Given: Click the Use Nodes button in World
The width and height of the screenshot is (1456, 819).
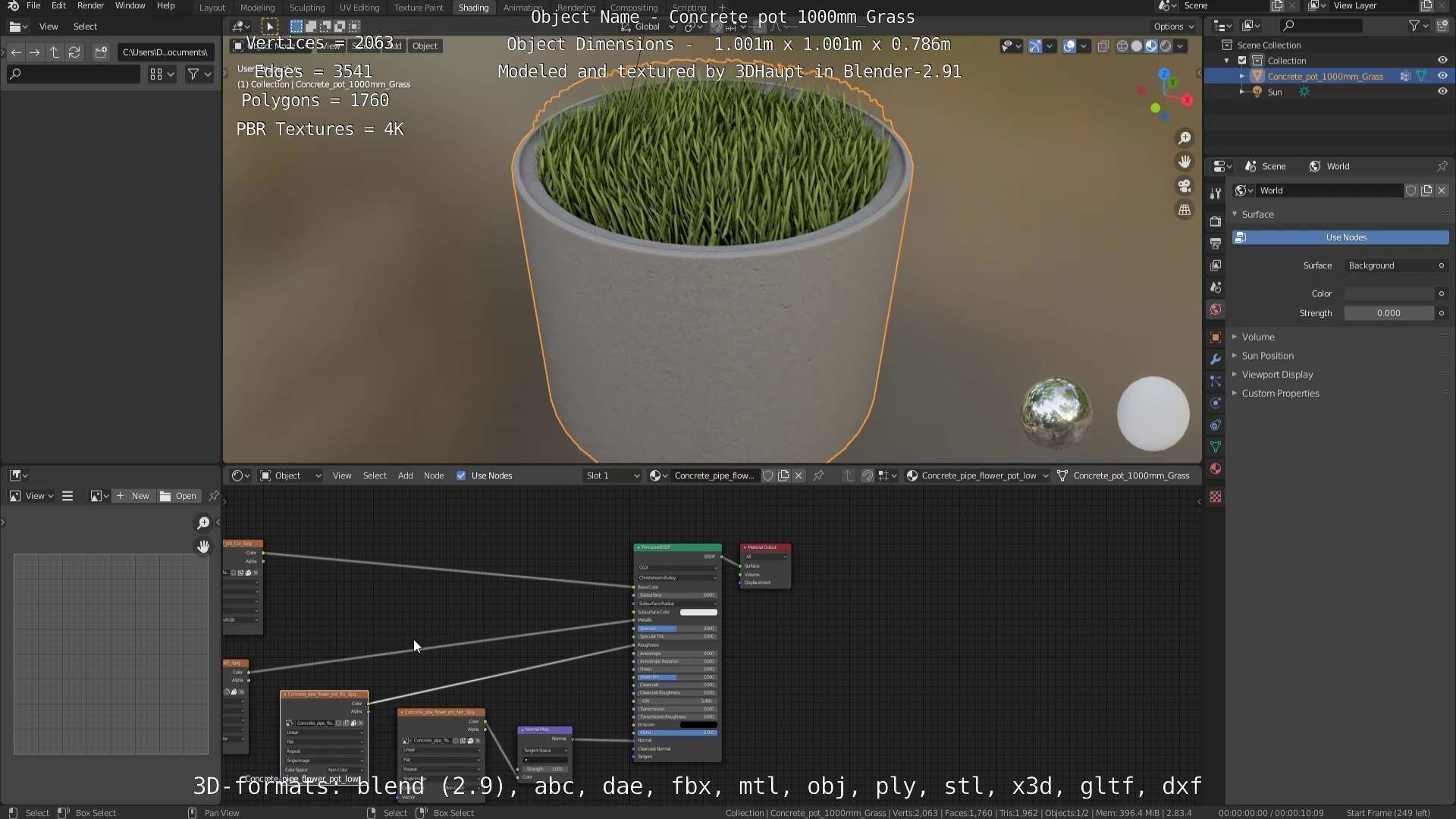Looking at the screenshot, I should pyautogui.click(x=1340, y=237).
